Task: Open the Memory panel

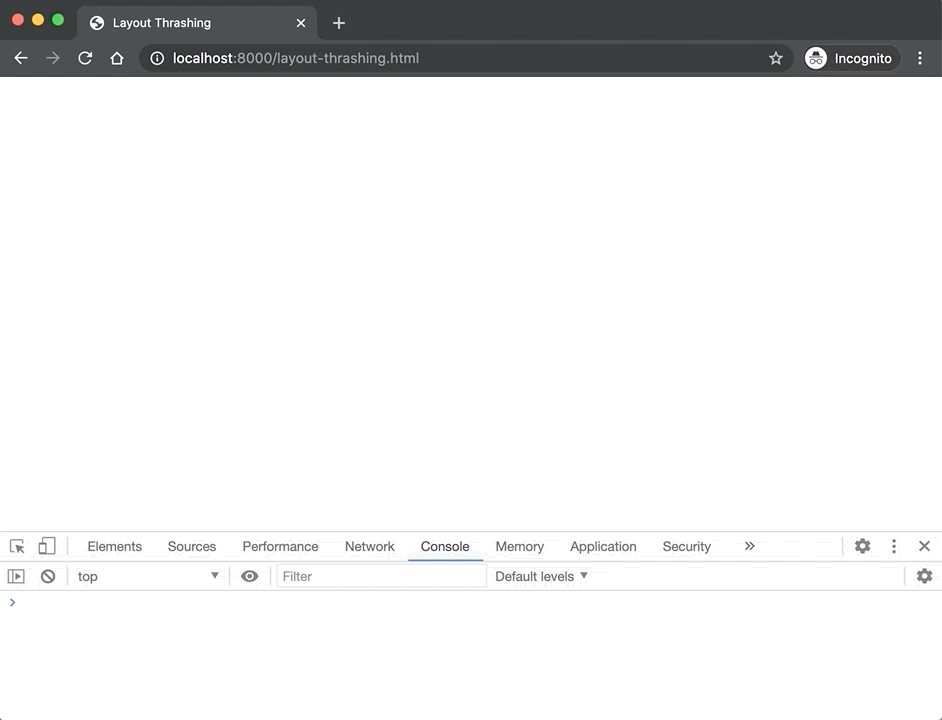Action: click(520, 546)
